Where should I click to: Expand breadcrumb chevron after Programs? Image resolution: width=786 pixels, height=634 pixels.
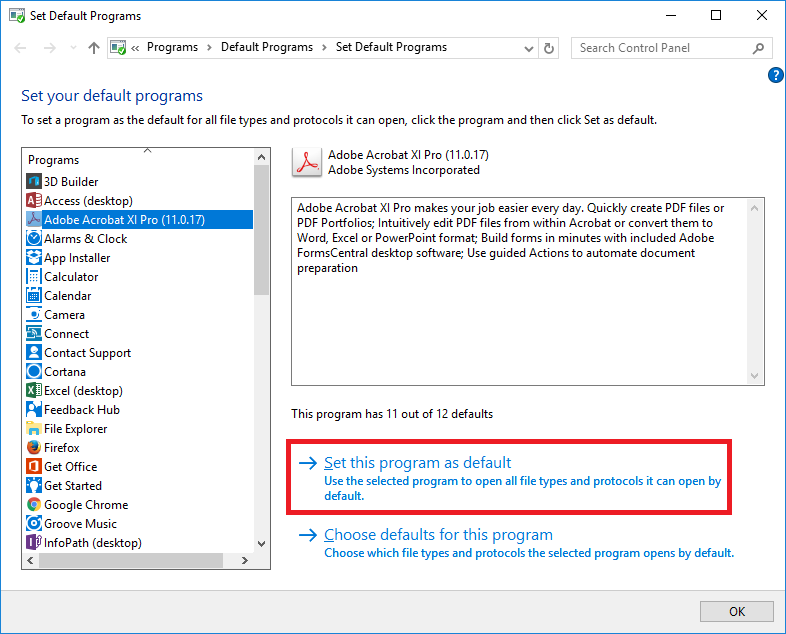coord(210,48)
